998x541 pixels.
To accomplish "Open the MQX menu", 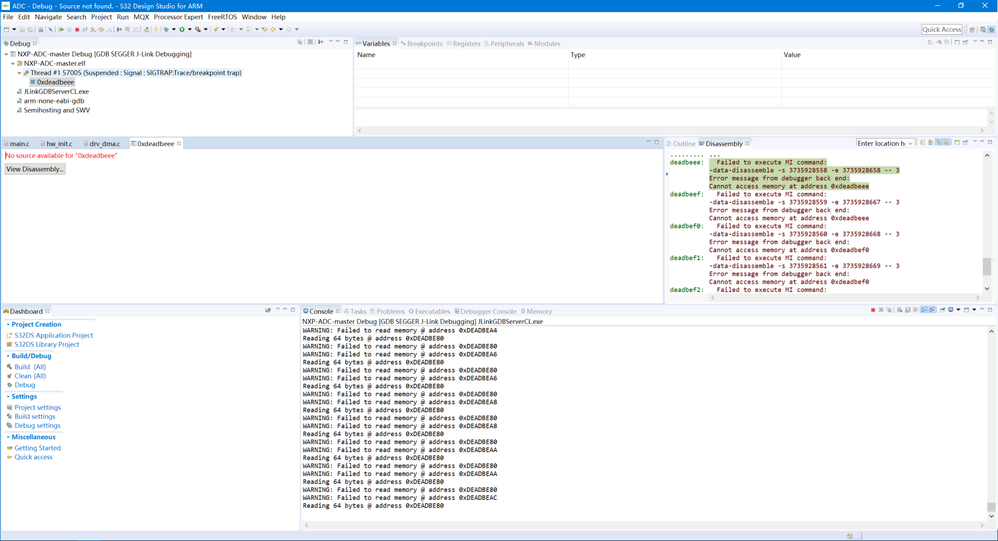I will [x=141, y=17].
